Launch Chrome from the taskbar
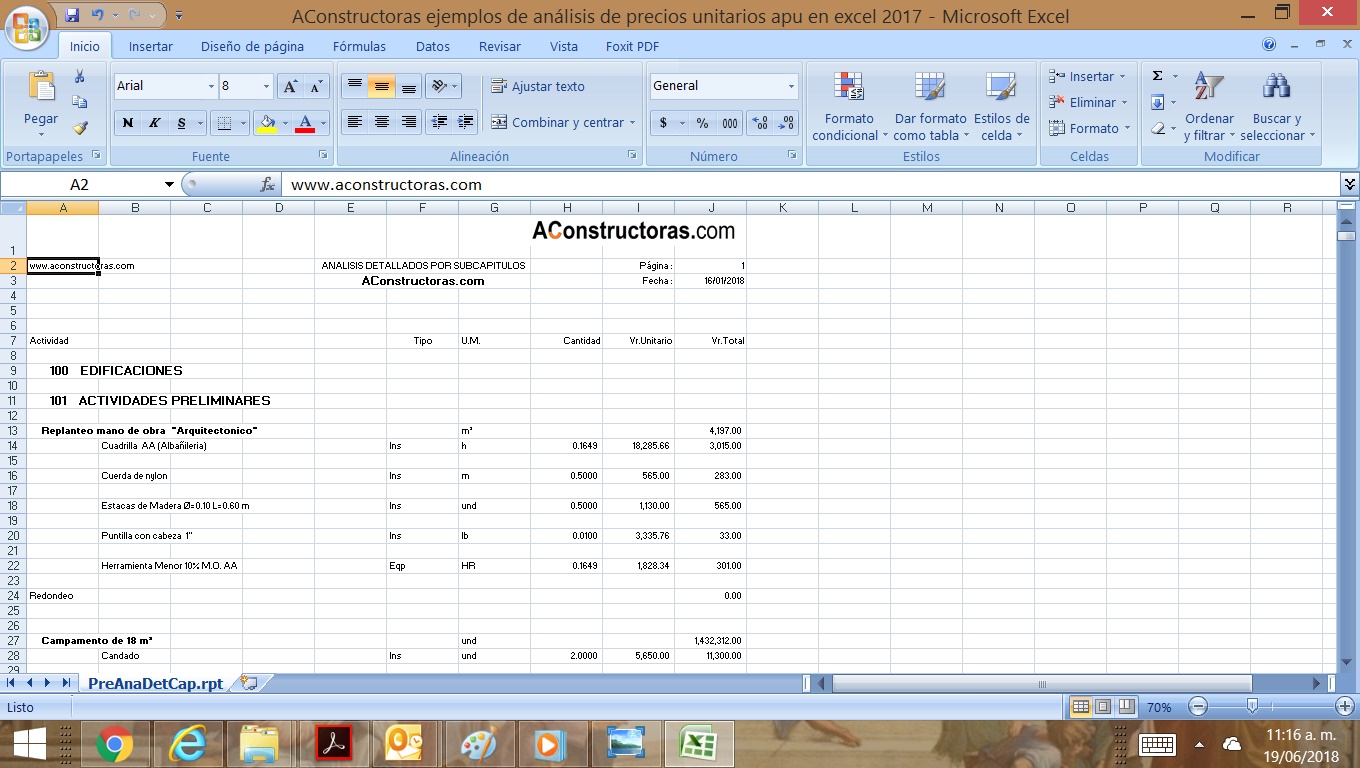 [x=115, y=744]
